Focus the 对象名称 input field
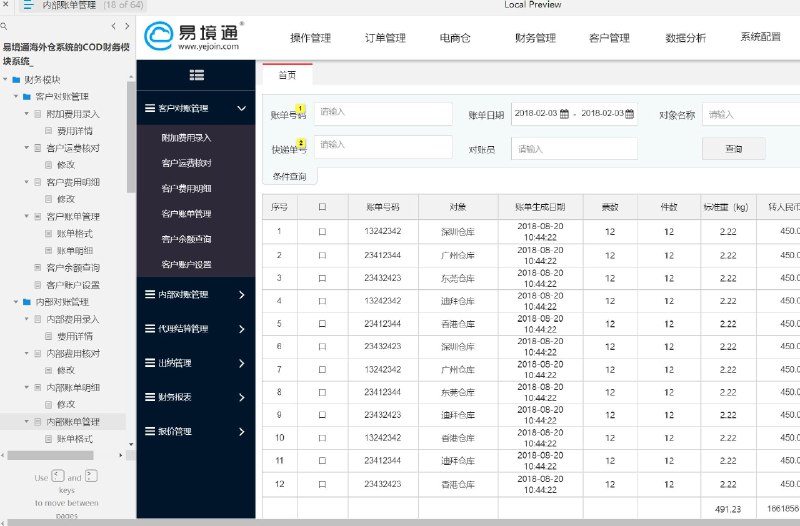This screenshot has width=800, height=526. (751, 114)
